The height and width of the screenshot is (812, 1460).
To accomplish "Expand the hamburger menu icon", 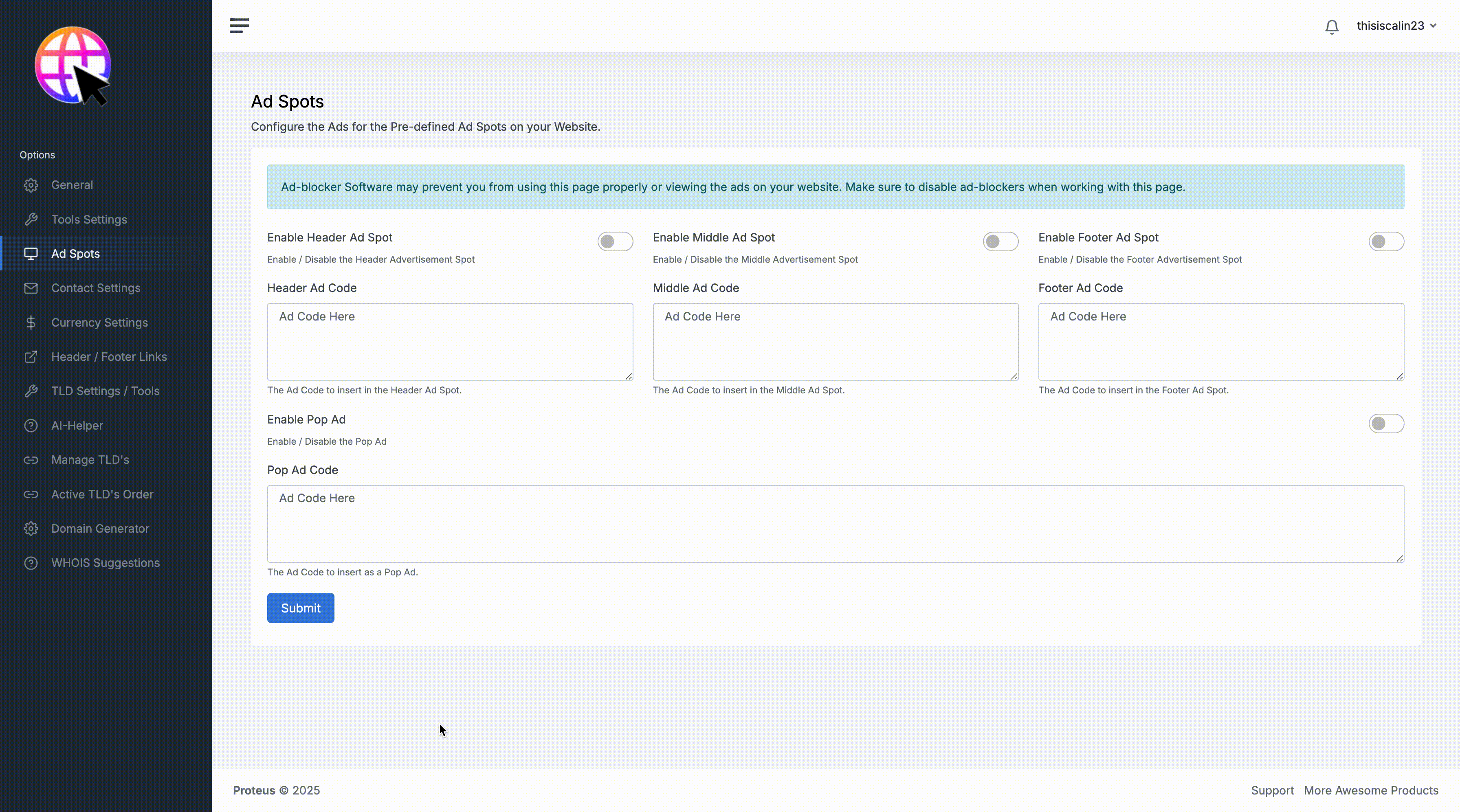I will (240, 25).
